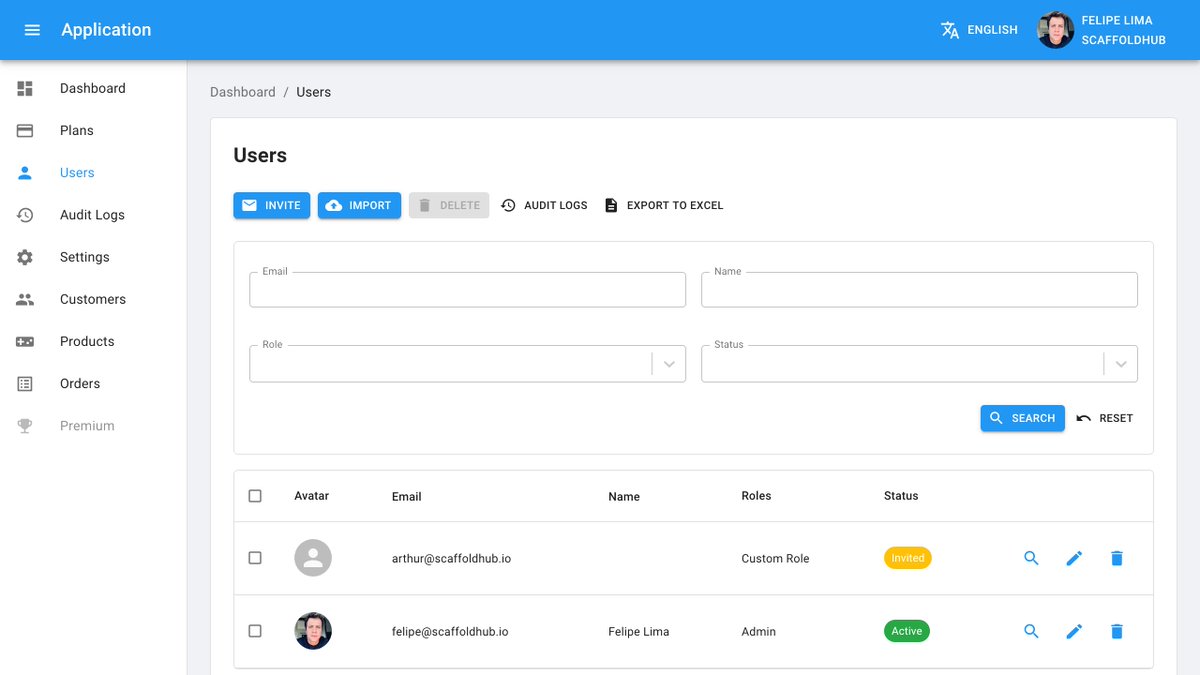Image resolution: width=1200 pixels, height=675 pixels.
Task: Click the Email column header
Action: tap(407, 496)
